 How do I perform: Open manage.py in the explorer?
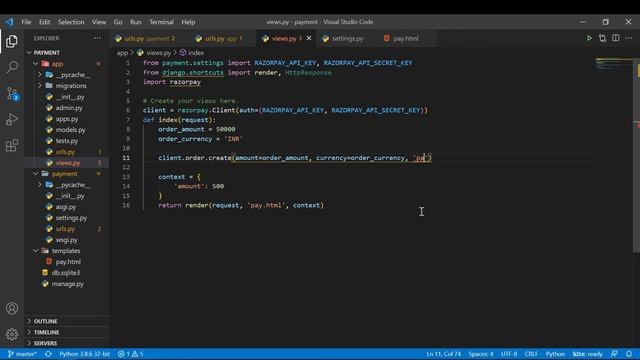tap(67, 284)
